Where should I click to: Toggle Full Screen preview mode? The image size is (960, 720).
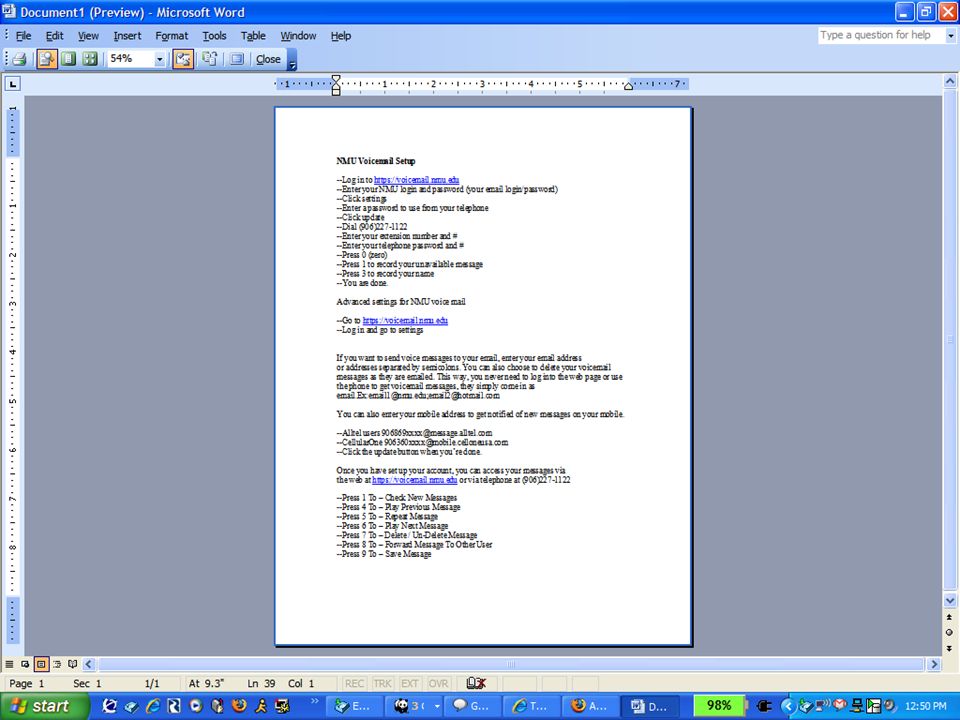(237, 59)
